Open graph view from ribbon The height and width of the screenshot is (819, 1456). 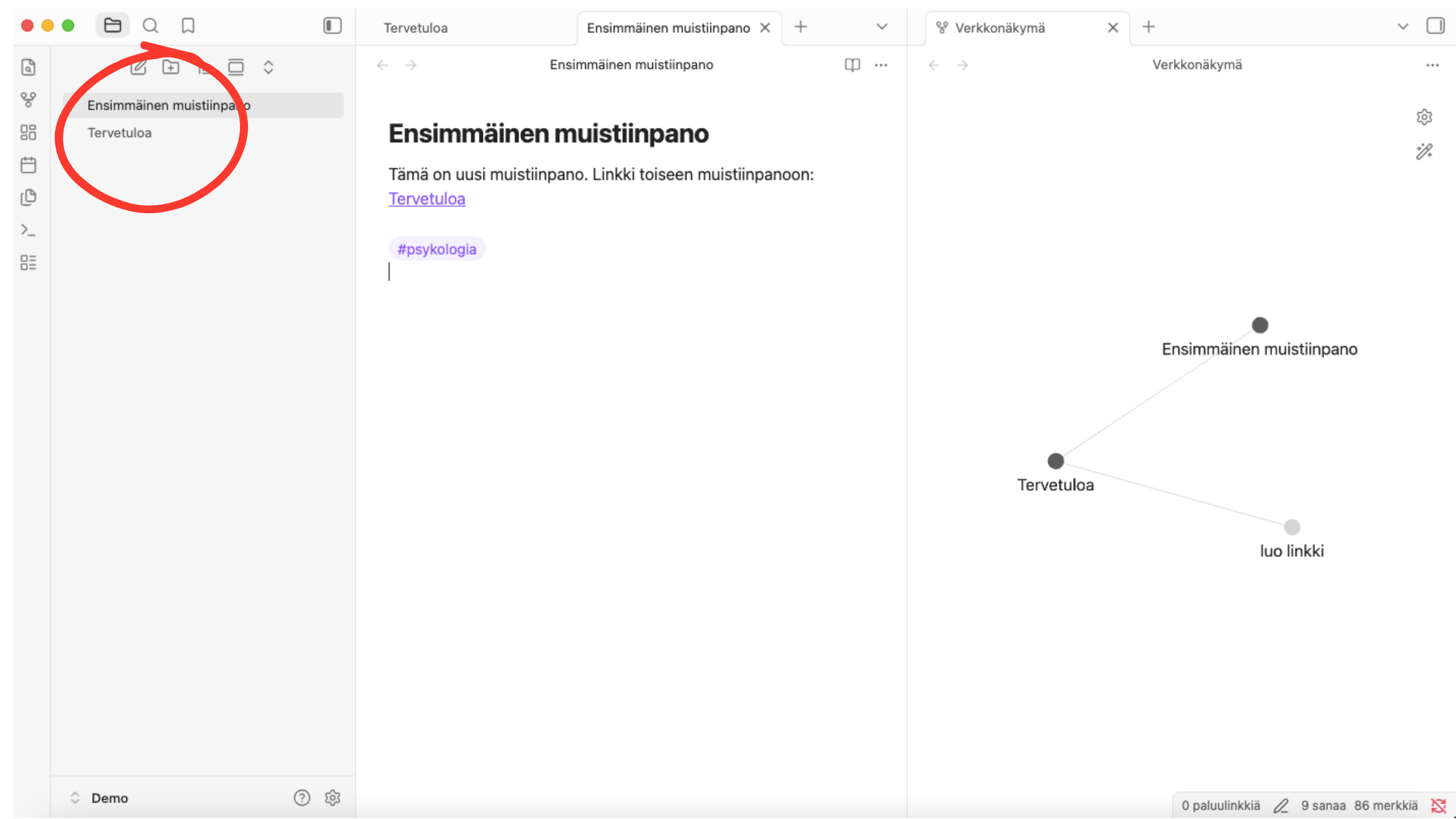tap(28, 100)
